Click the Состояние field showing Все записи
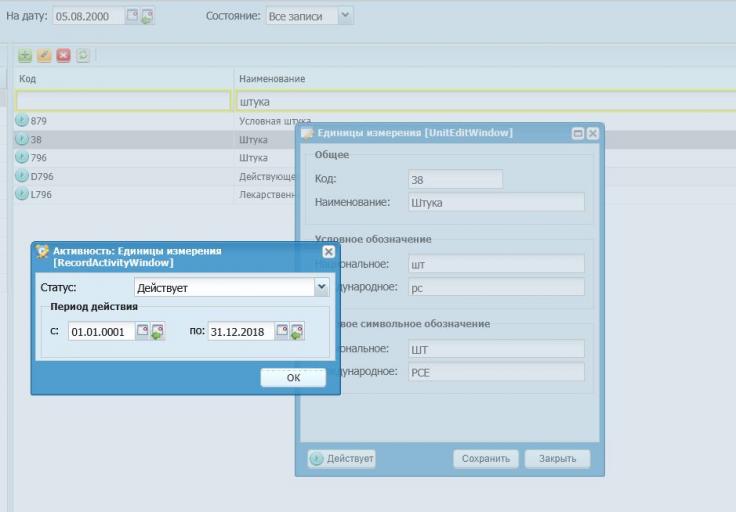The image size is (736, 512). point(302,16)
